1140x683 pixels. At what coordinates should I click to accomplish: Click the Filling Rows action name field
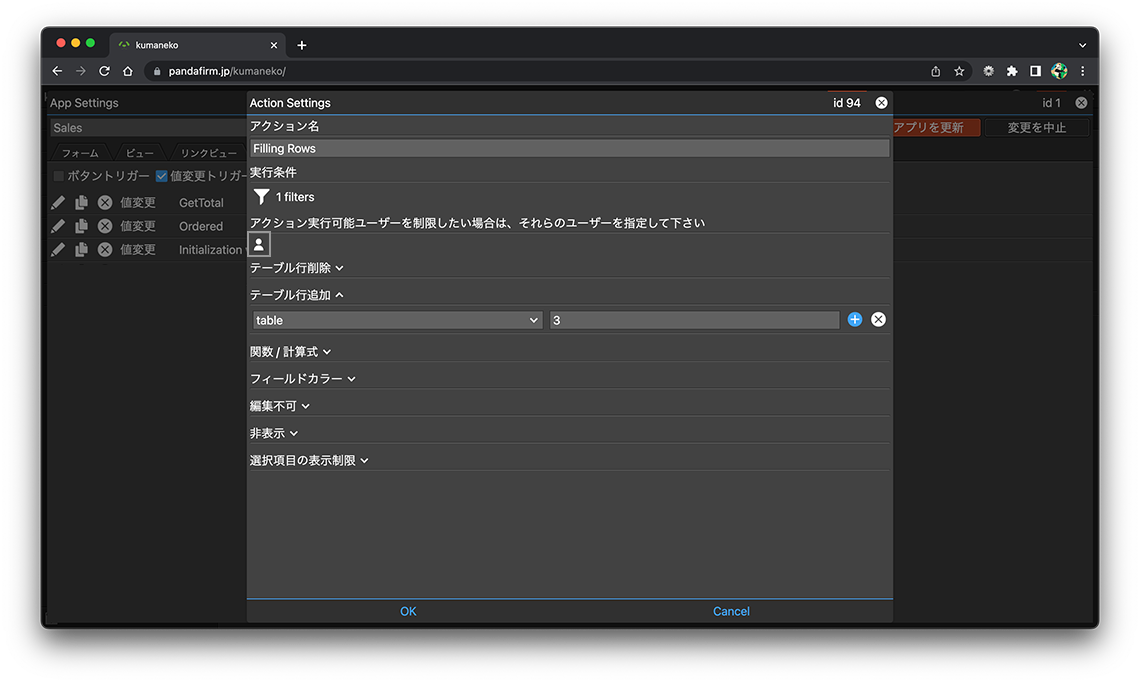click(x=569, y=148)
